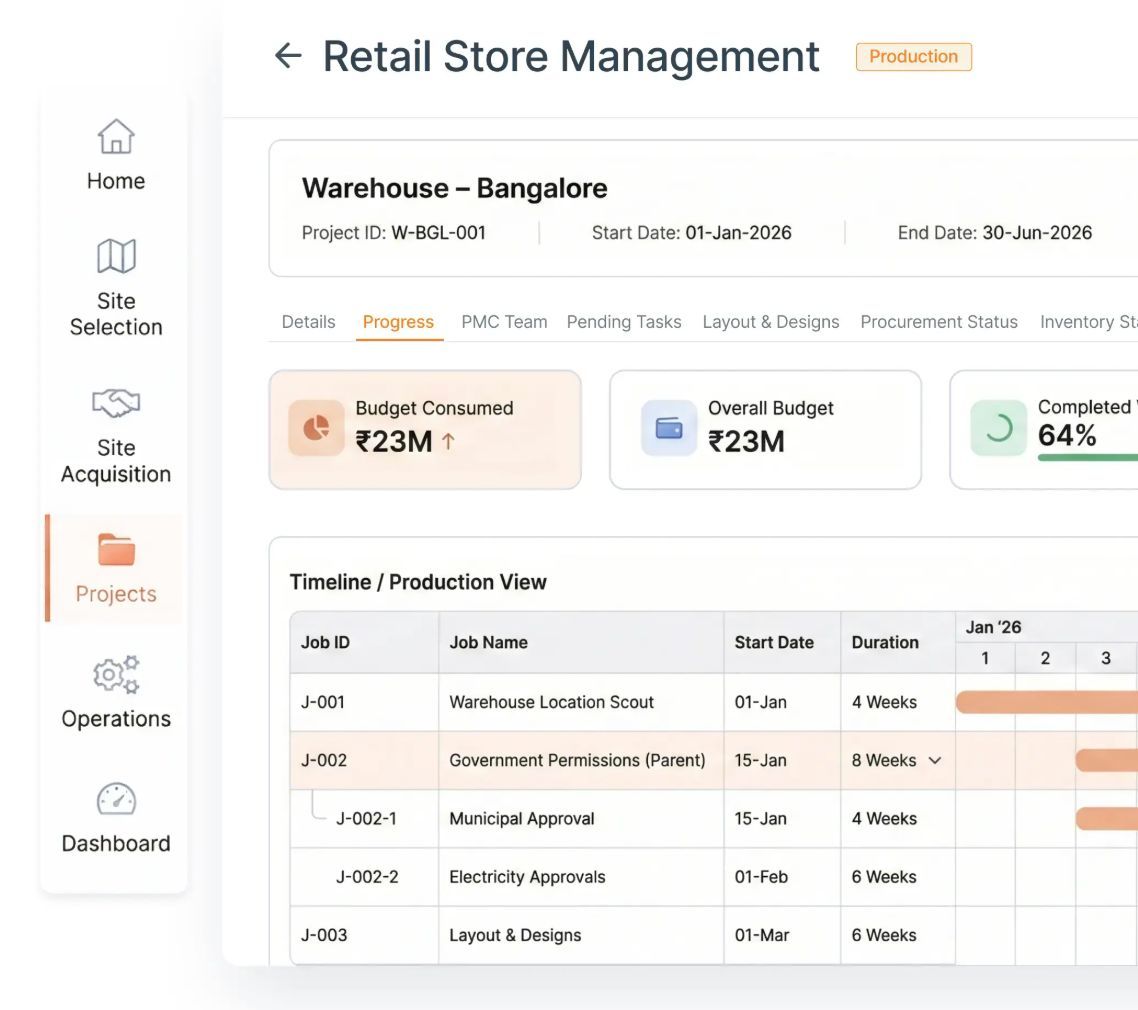The height and width of the screenshot is (1010, 1138).
Task: Click the End Date 30-Jun-2026 text
Action: coord(994,233)
